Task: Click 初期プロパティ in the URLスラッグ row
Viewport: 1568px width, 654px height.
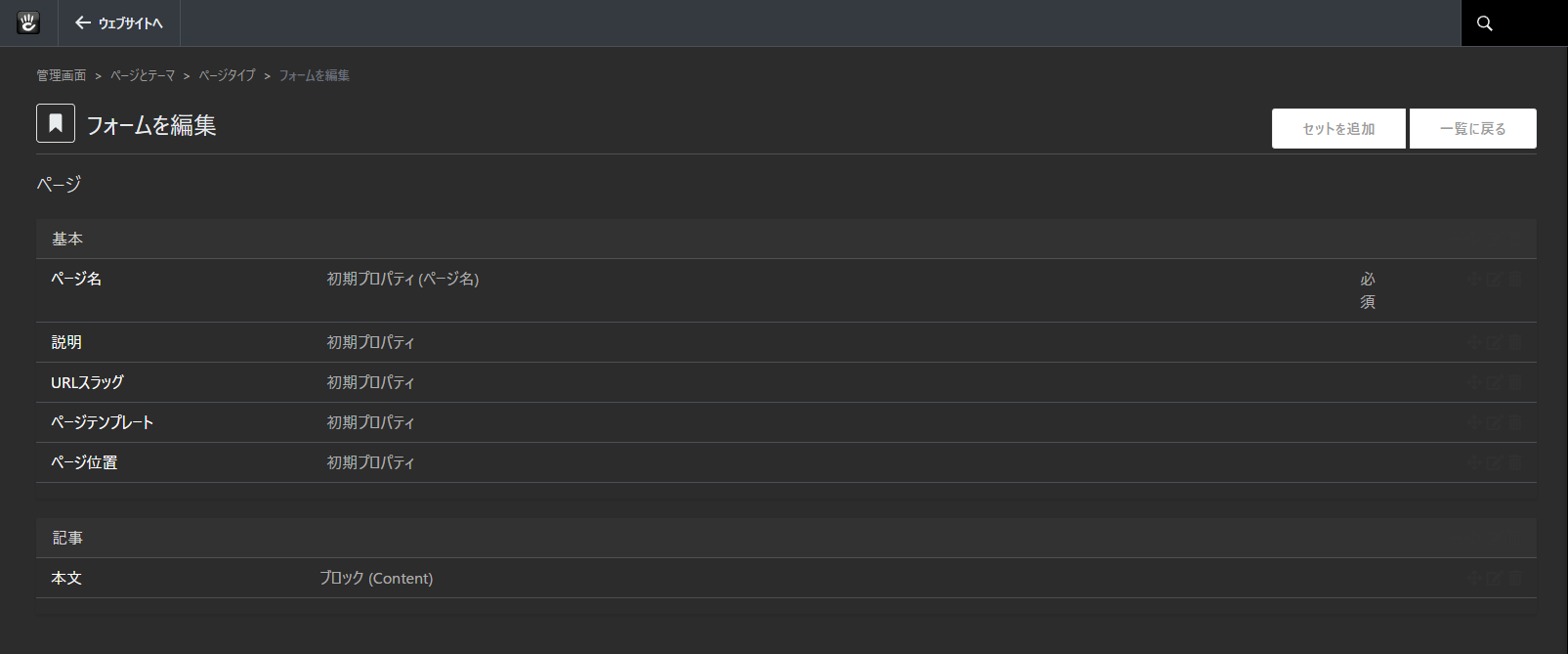Action: click(370, 382)
